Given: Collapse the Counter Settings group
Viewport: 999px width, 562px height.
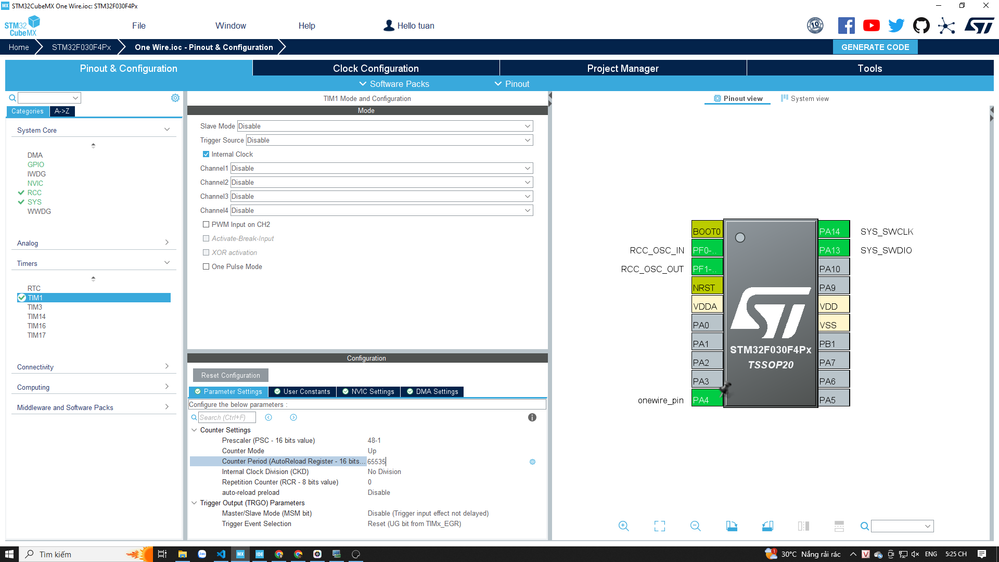Looking at the screenshot, I should pos(194,430).
